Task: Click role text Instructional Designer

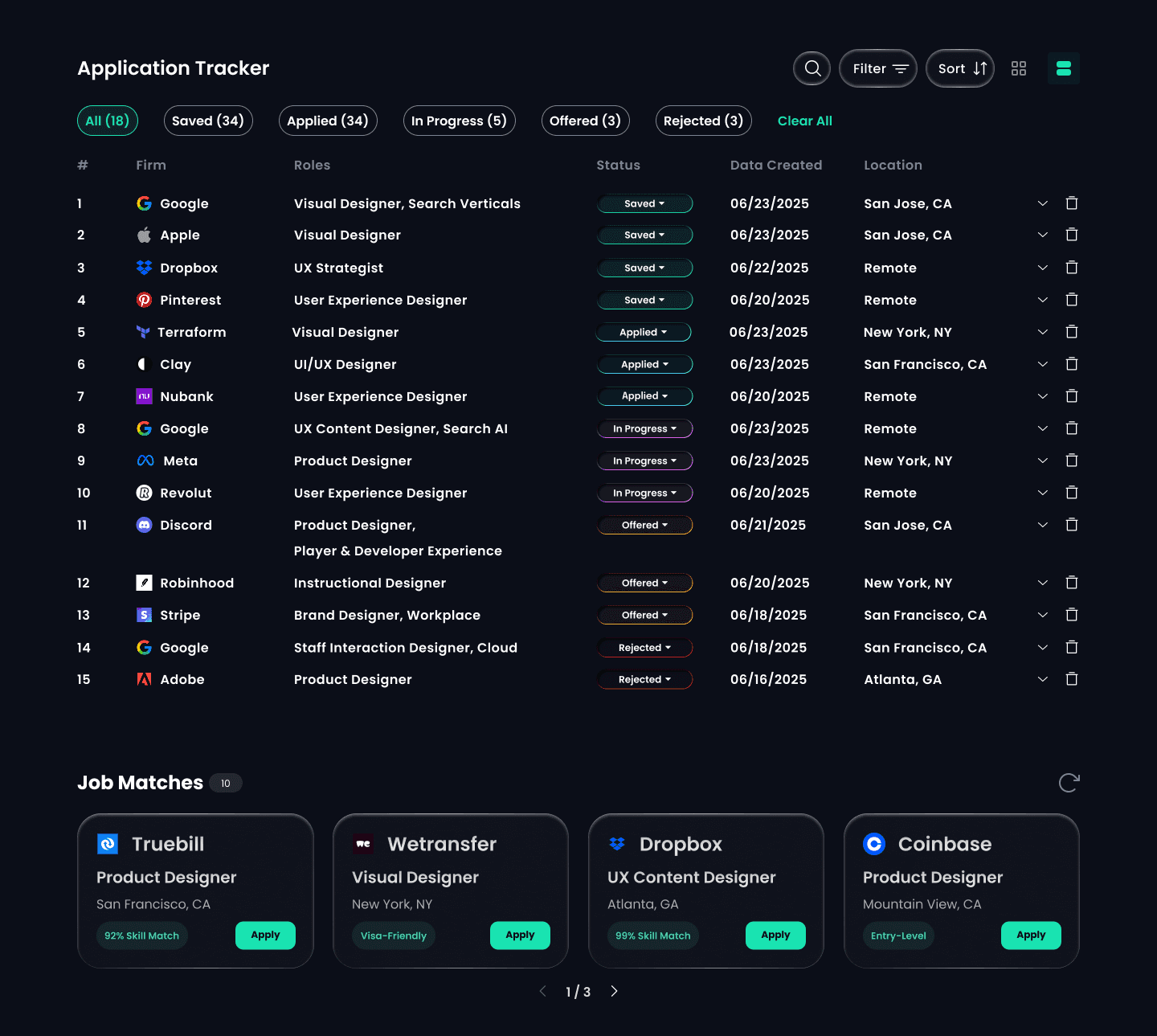Action: point(370,583)
